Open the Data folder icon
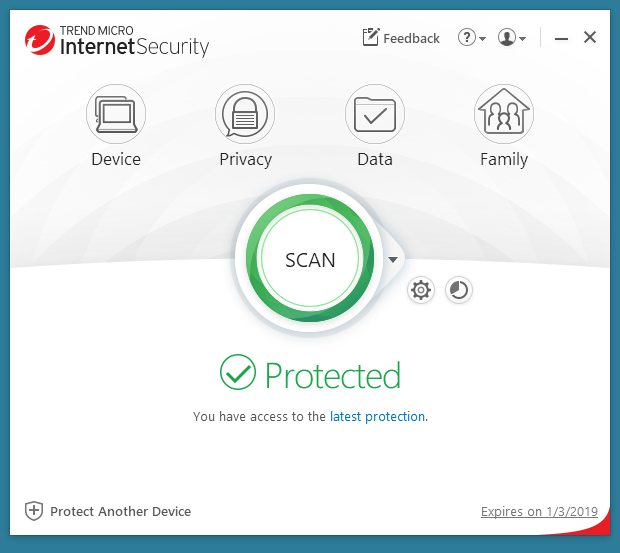 coord(375,113)
